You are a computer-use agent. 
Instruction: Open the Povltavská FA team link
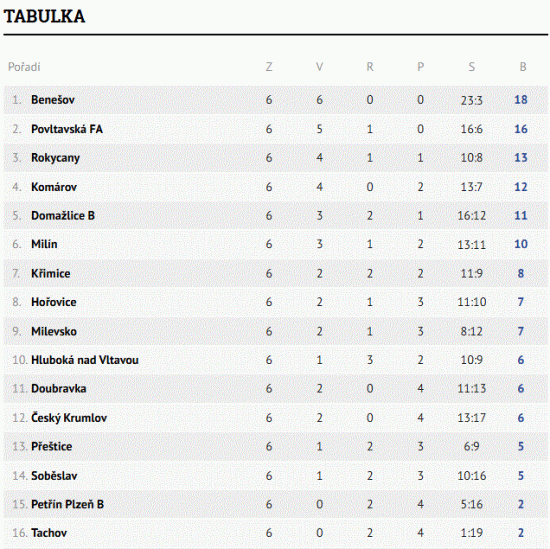(67, 129)
